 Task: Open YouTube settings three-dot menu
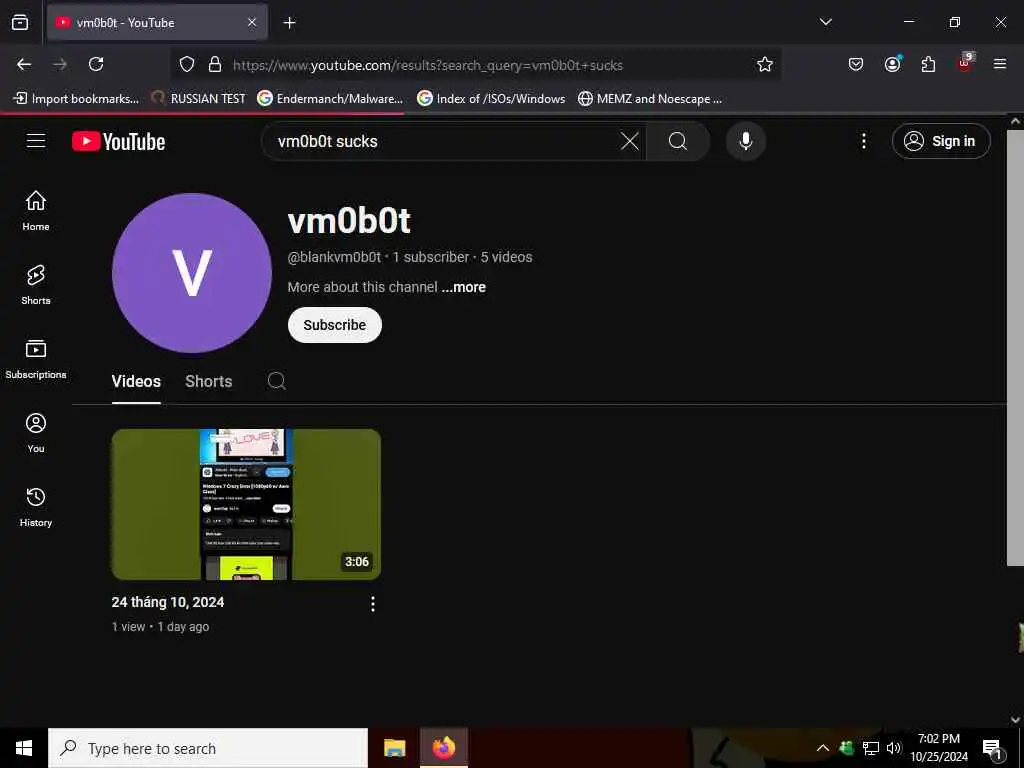pos(863,141)
